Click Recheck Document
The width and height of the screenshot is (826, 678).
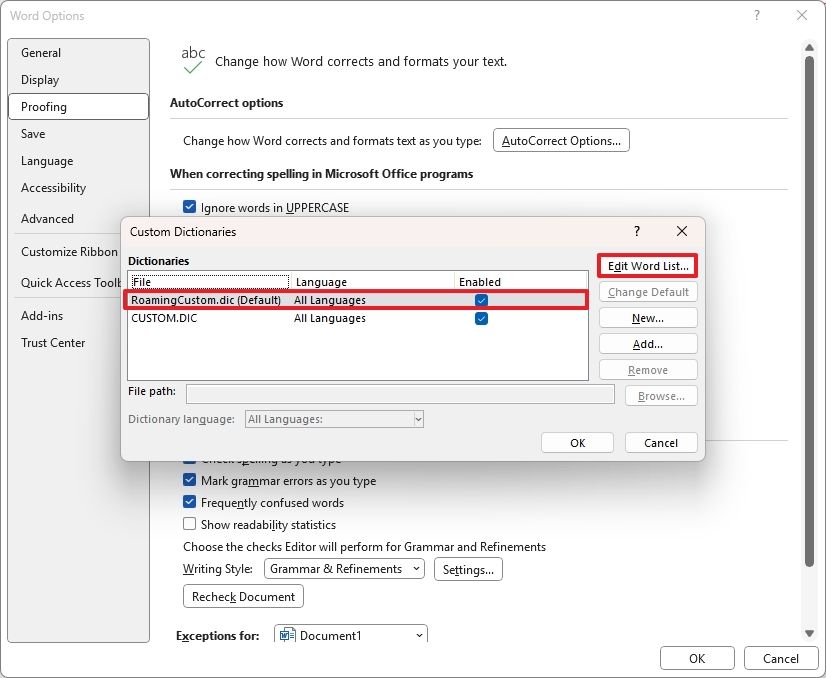(242, 596)
